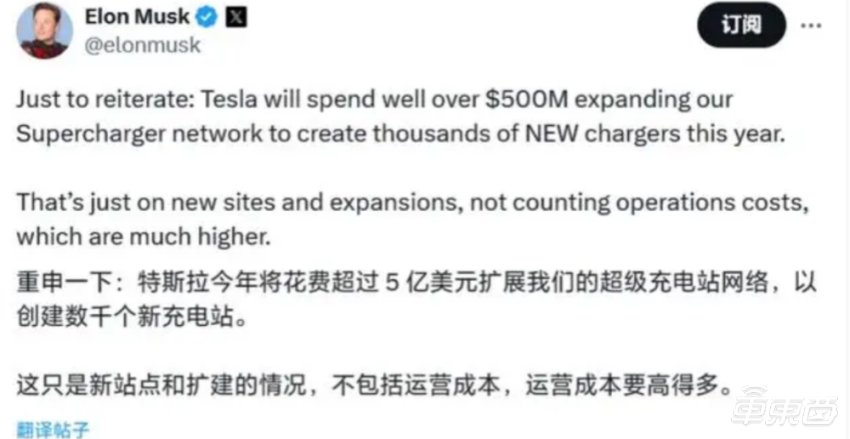Viewport: 850px width, 439px height.
Task: Click the "Just to reiterate" sentence start
Action: pyautogui.click(x=94, y=100)
